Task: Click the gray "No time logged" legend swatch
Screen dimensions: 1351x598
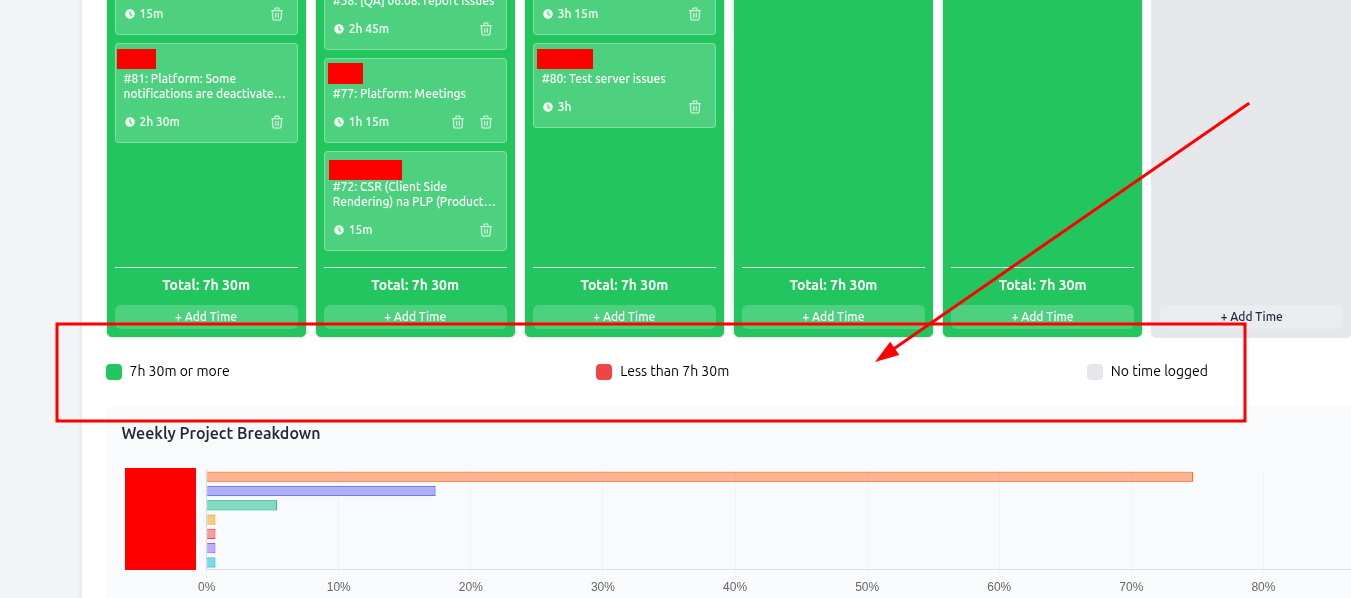Action: tap(1095, 372)
